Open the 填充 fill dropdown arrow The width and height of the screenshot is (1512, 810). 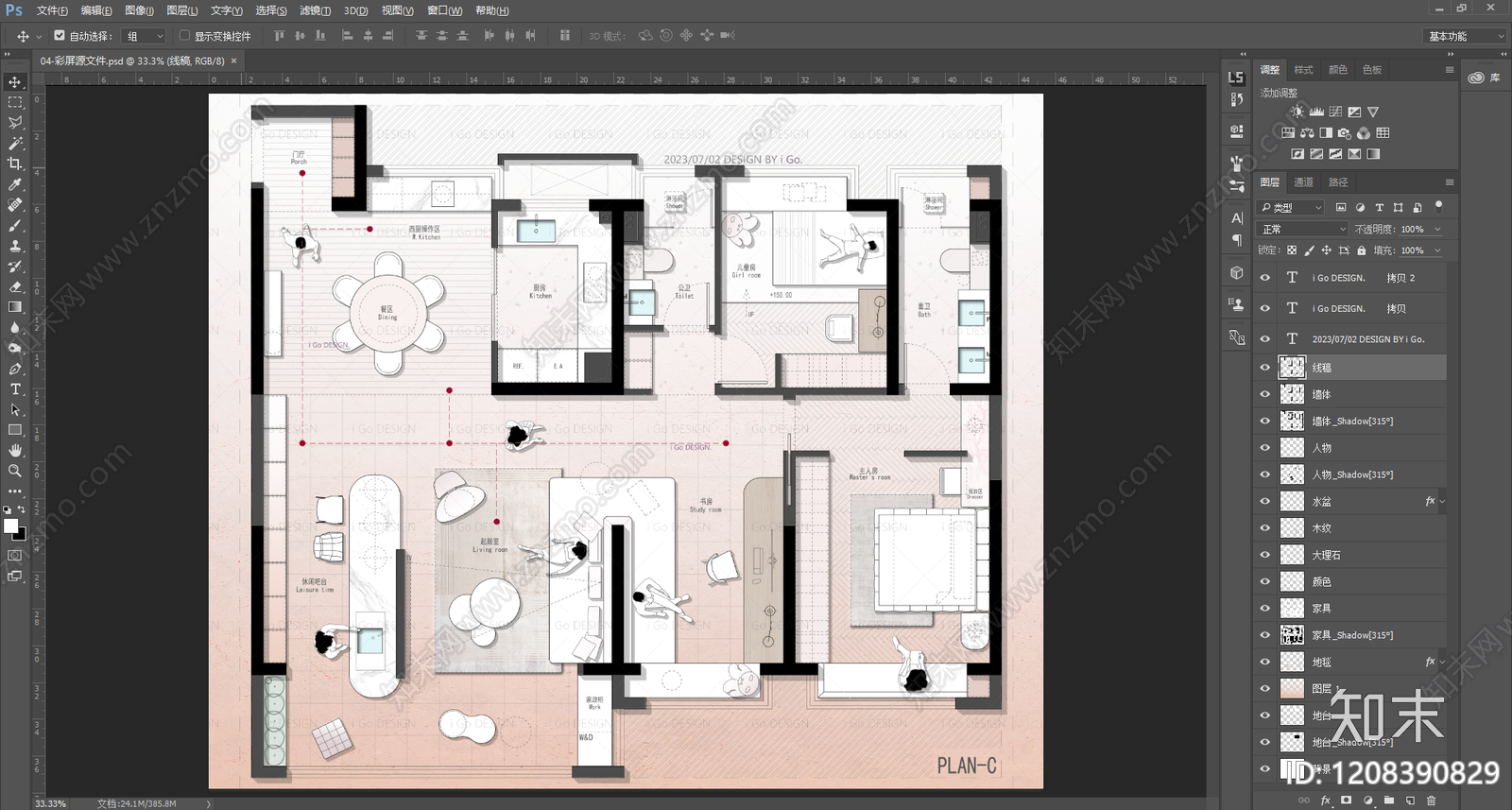pyautogui.click(x=1437, y=250)
